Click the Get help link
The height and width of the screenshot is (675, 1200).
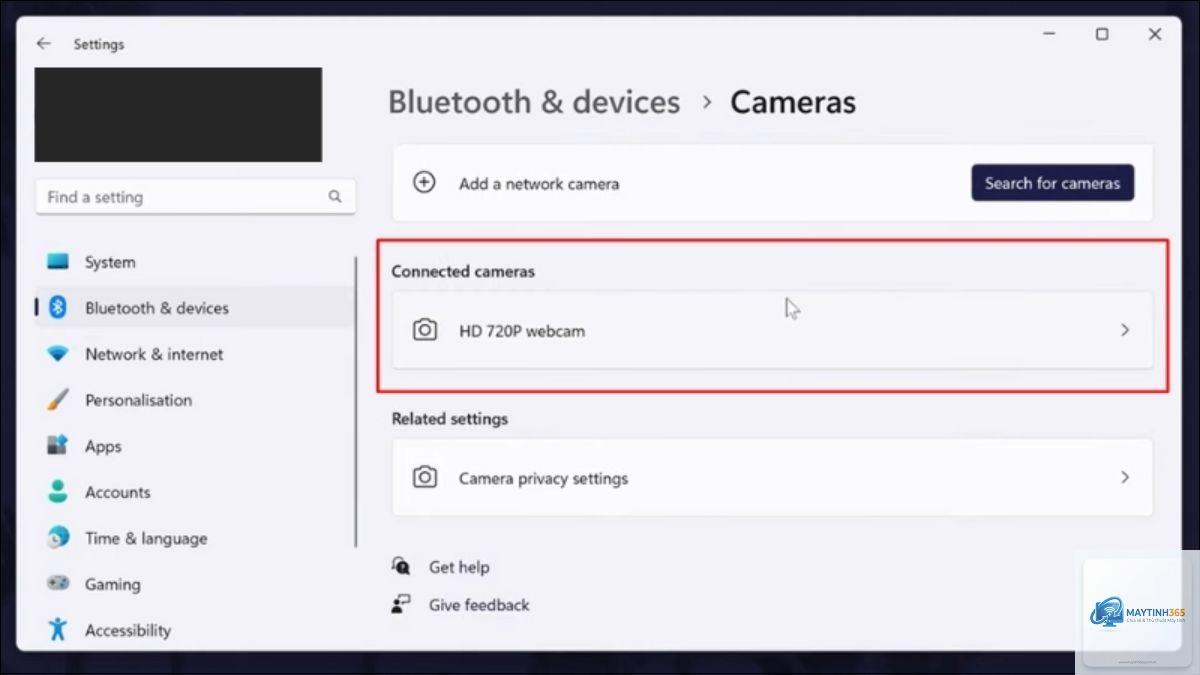pos(459,567)
